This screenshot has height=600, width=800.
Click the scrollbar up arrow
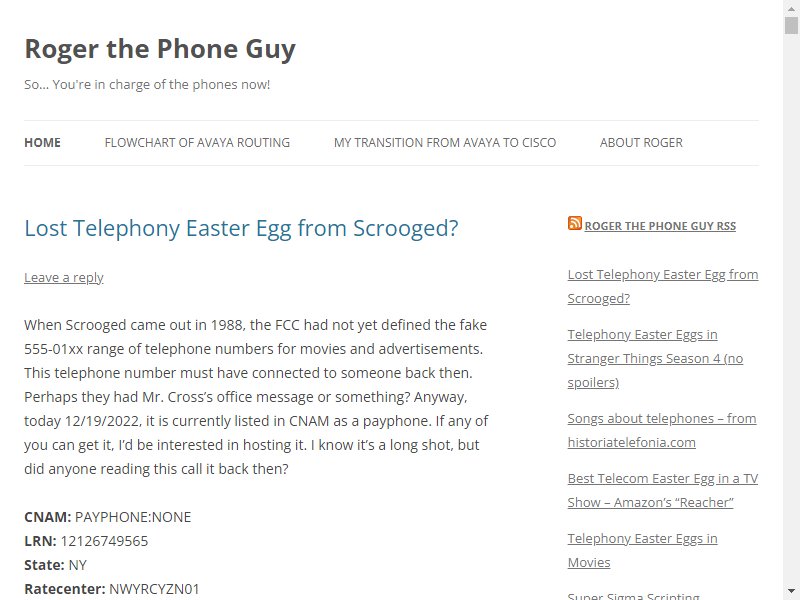[x=791, y=9]
